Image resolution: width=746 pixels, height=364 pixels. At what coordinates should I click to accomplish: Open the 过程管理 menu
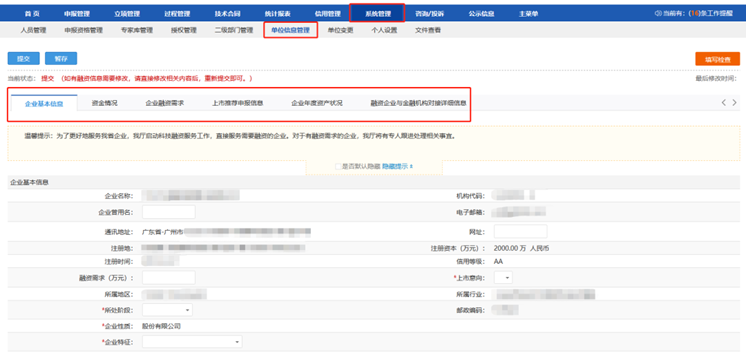point(177,14)
